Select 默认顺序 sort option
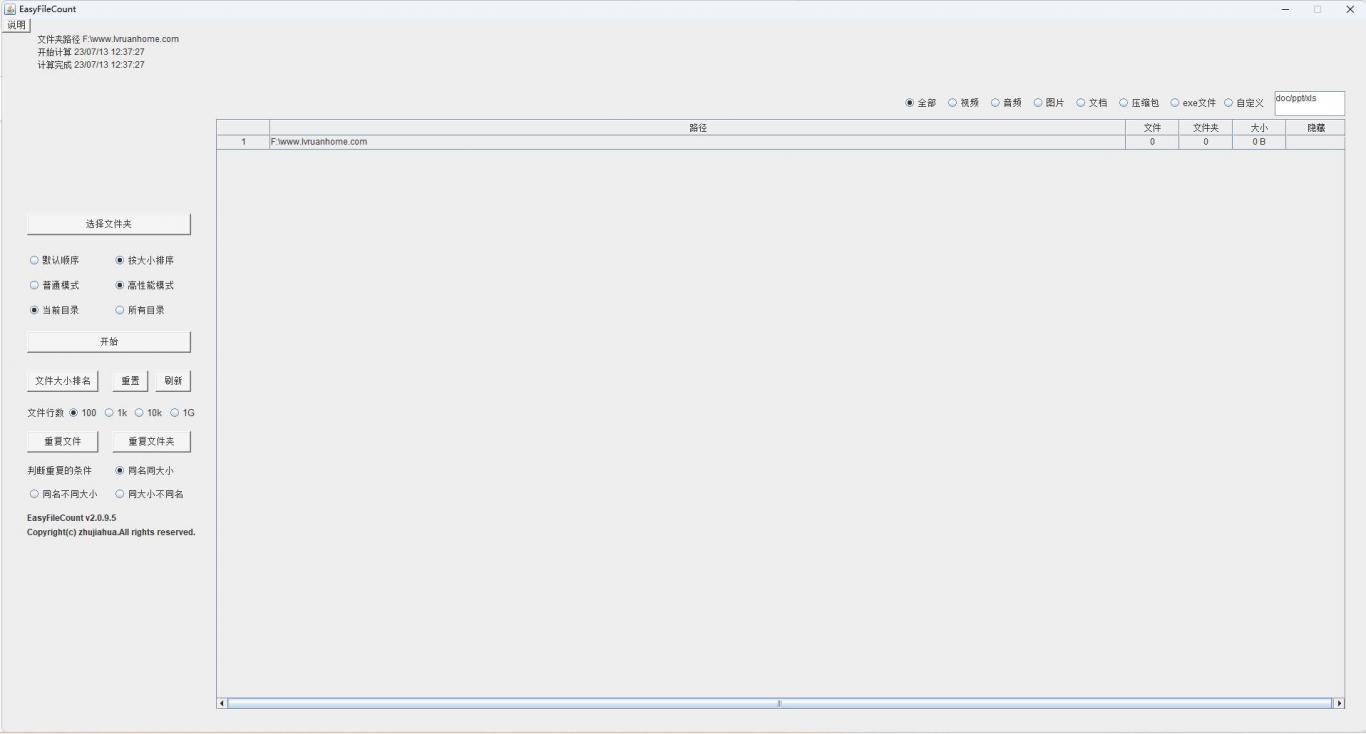 (x=35, y=260)
